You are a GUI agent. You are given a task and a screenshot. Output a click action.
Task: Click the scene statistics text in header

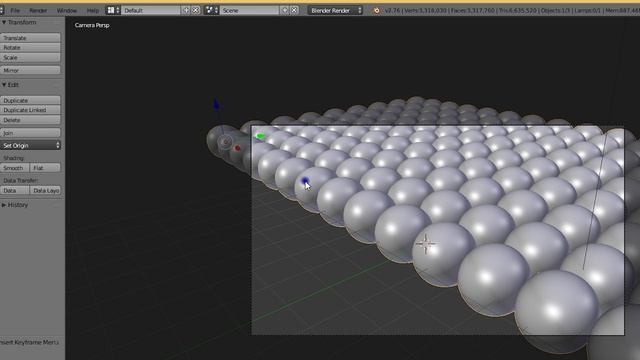[x=512, y=10]
